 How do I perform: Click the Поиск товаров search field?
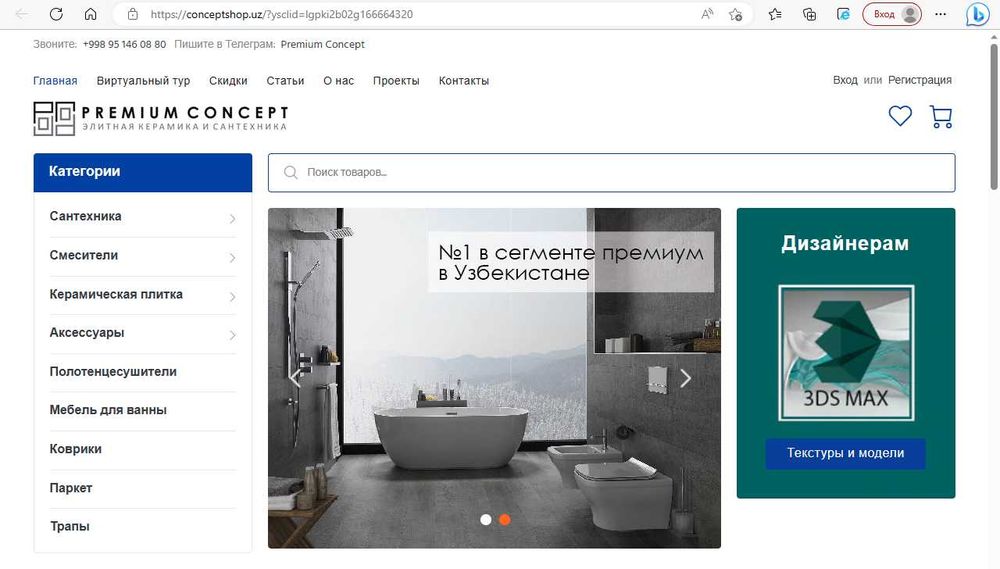(x=612, y=172)
